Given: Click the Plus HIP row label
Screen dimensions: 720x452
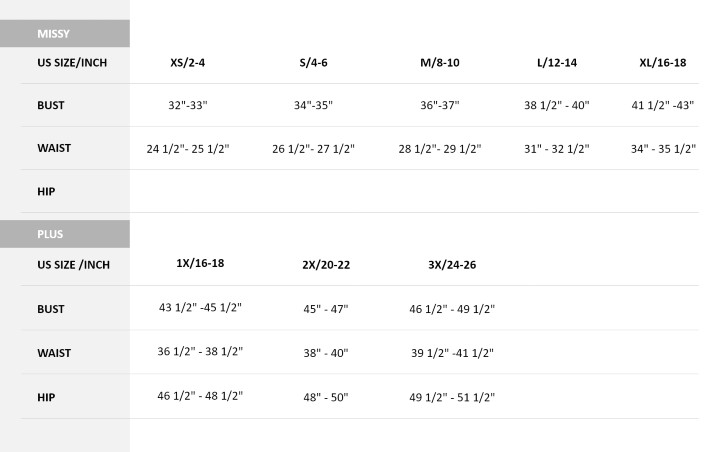Looking at the screenshot, I should pyautogui.click(x=46, y=397).
